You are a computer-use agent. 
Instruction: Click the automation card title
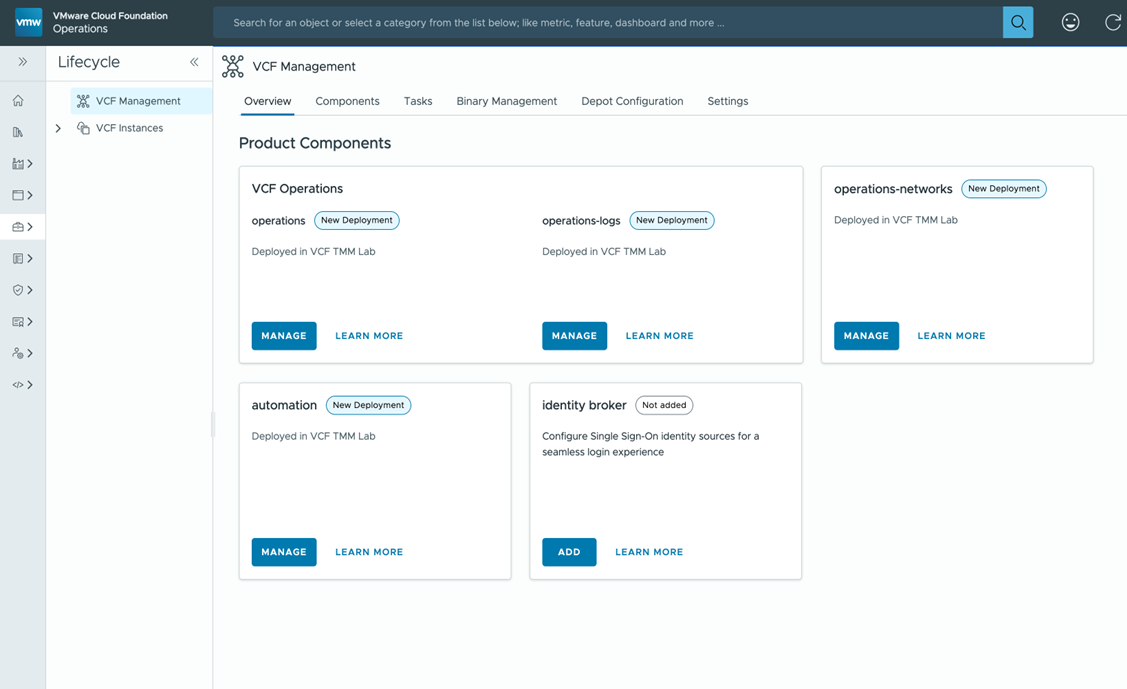(284, 405)
